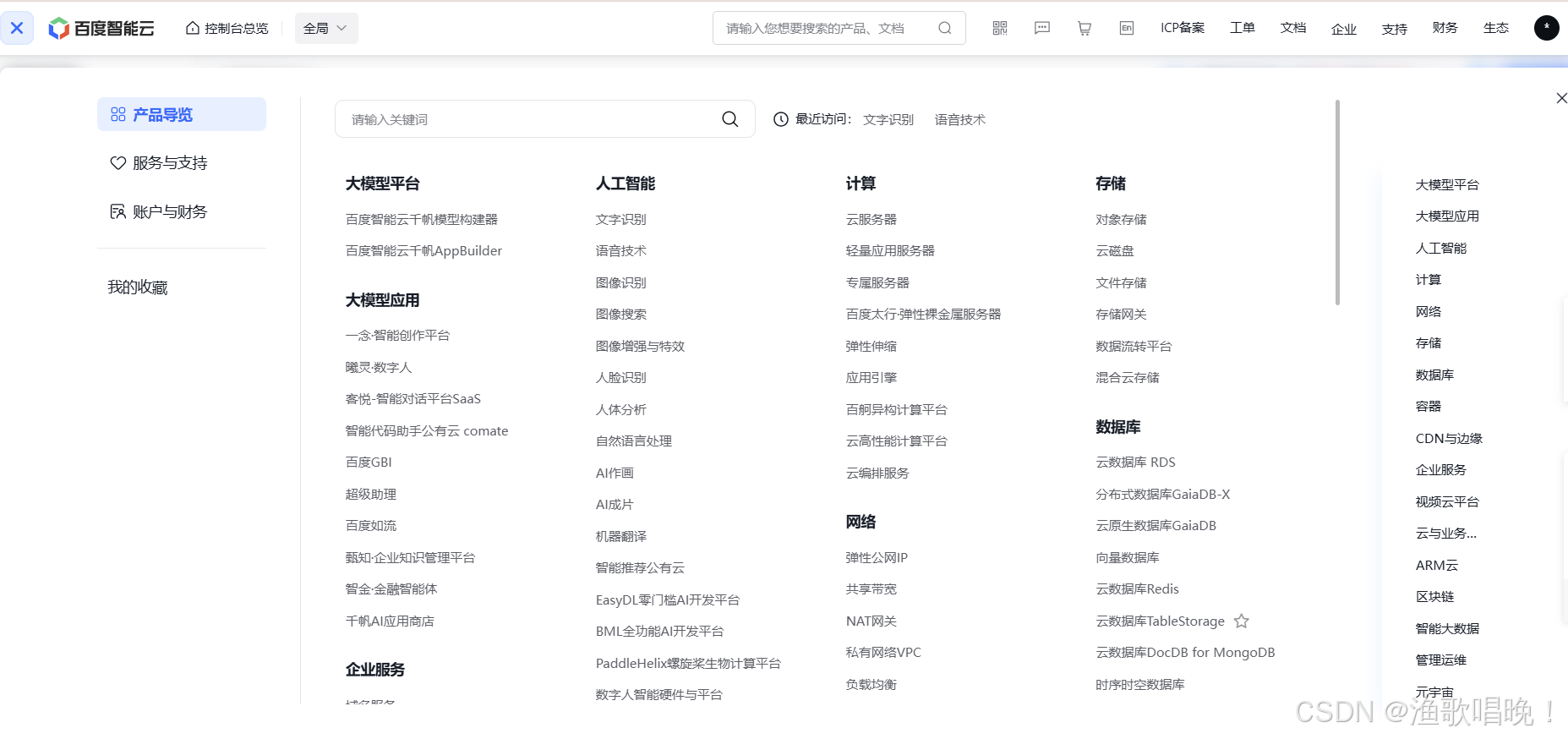This screenshot has width=1568, height=739.
Task: Open 自然语言处理 product
Action: point(634,441)
